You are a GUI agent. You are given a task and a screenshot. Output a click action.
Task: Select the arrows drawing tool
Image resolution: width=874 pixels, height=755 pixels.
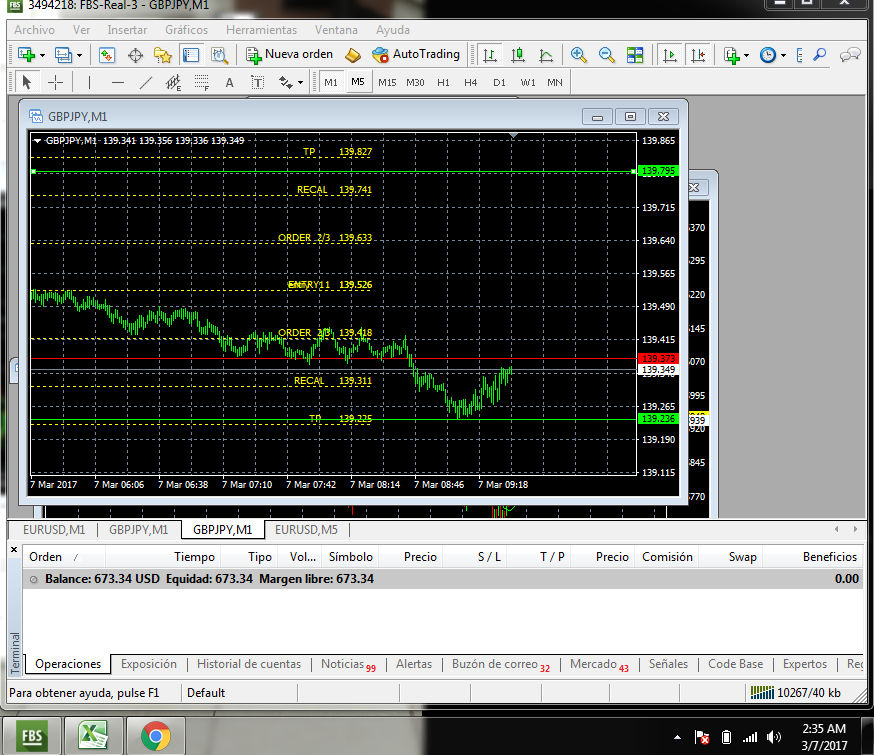click(286, 83)
